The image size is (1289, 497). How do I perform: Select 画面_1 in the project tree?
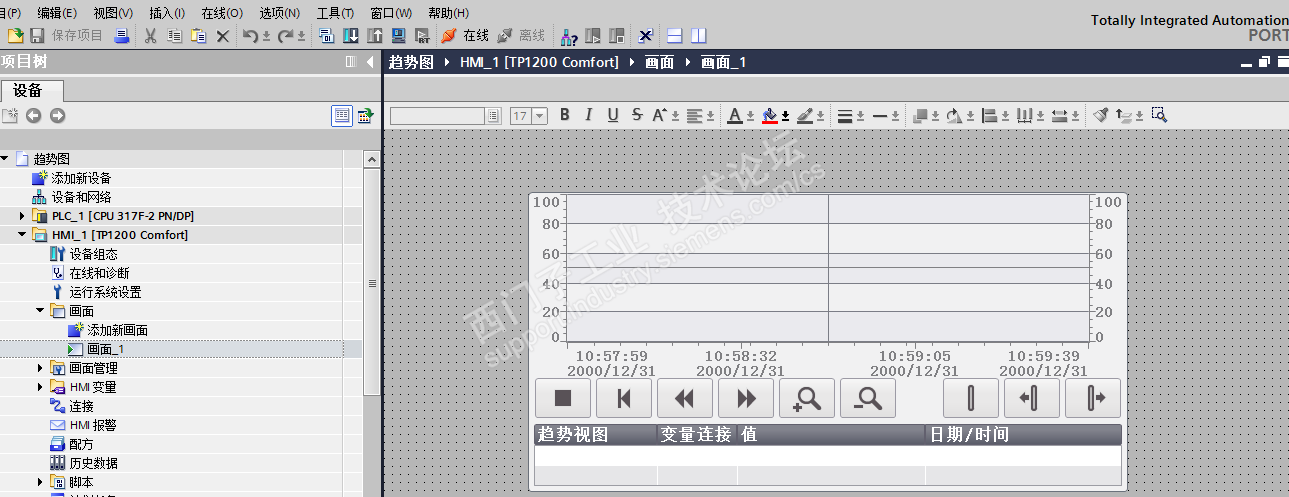coord(105,349)
